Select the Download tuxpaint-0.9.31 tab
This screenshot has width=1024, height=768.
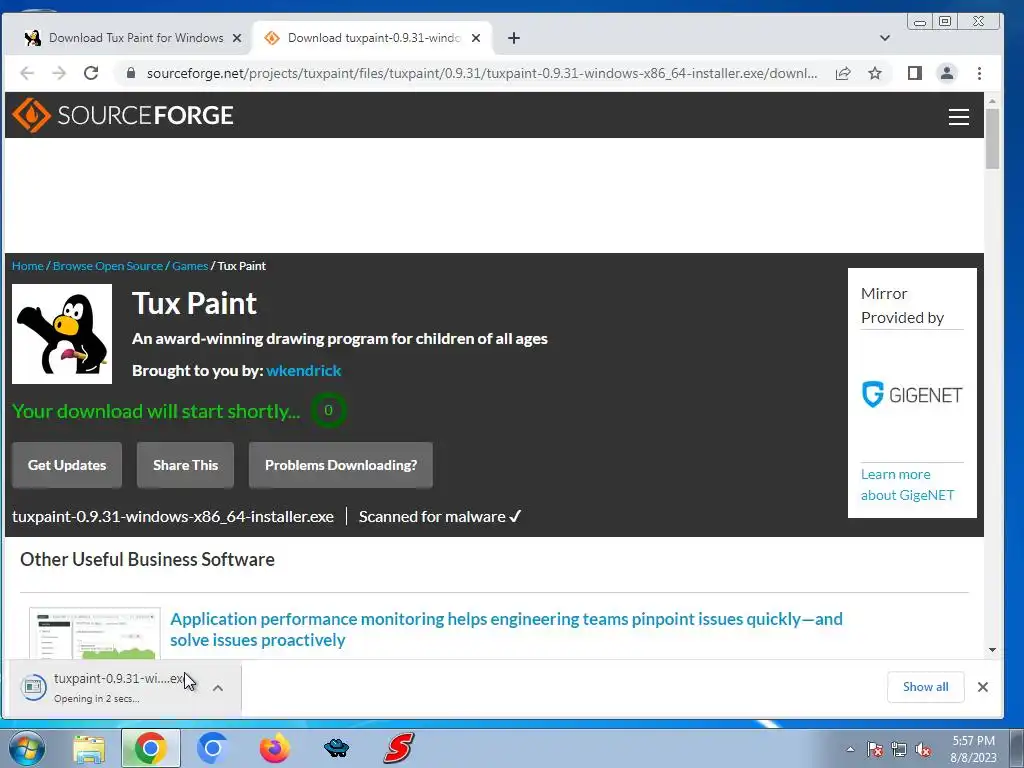pos(373,38)
